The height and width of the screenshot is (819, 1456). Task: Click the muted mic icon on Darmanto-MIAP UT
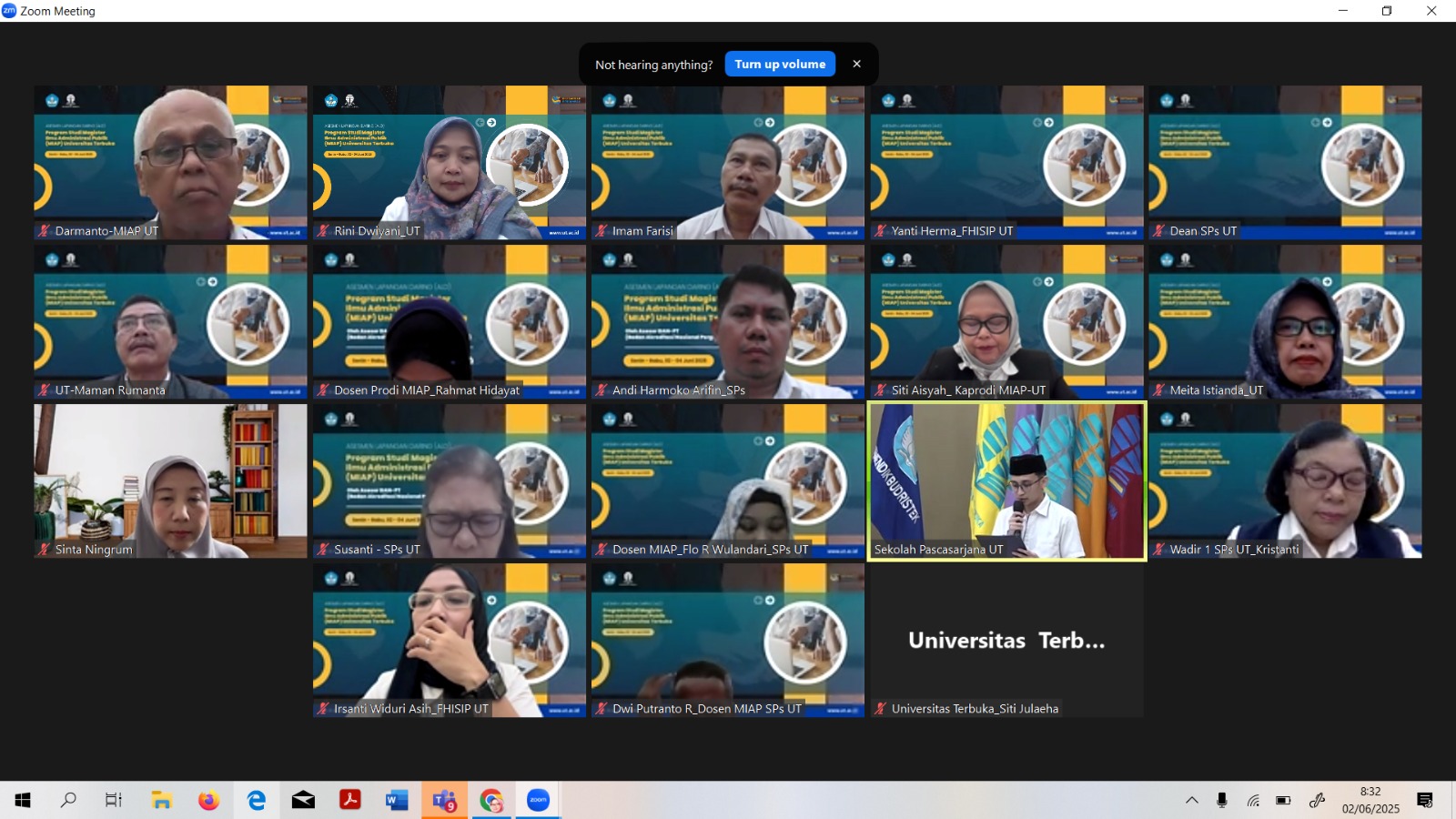tap(44, 231)
